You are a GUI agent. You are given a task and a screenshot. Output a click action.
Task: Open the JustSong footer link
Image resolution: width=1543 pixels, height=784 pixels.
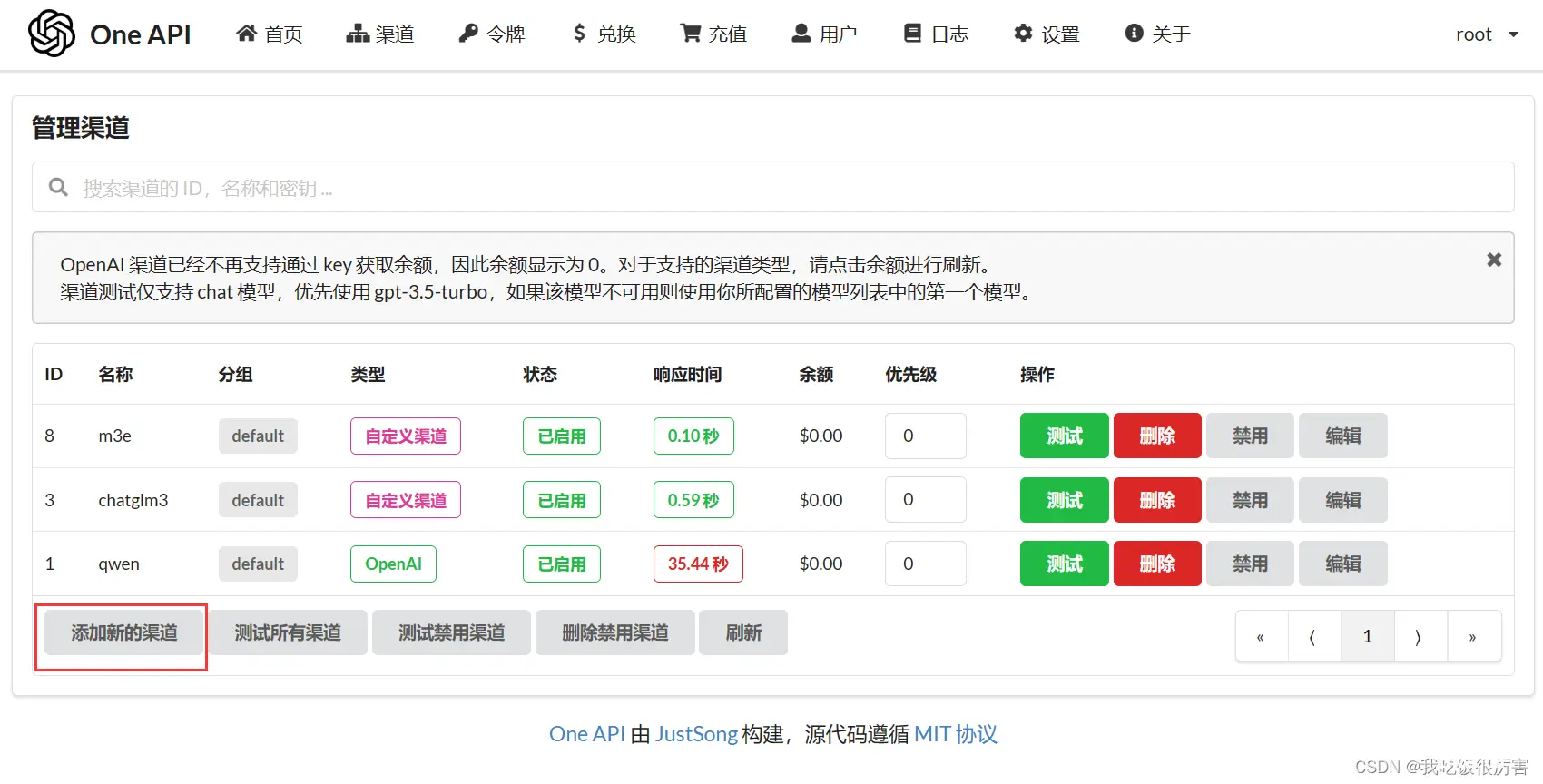tap(696, 733)
